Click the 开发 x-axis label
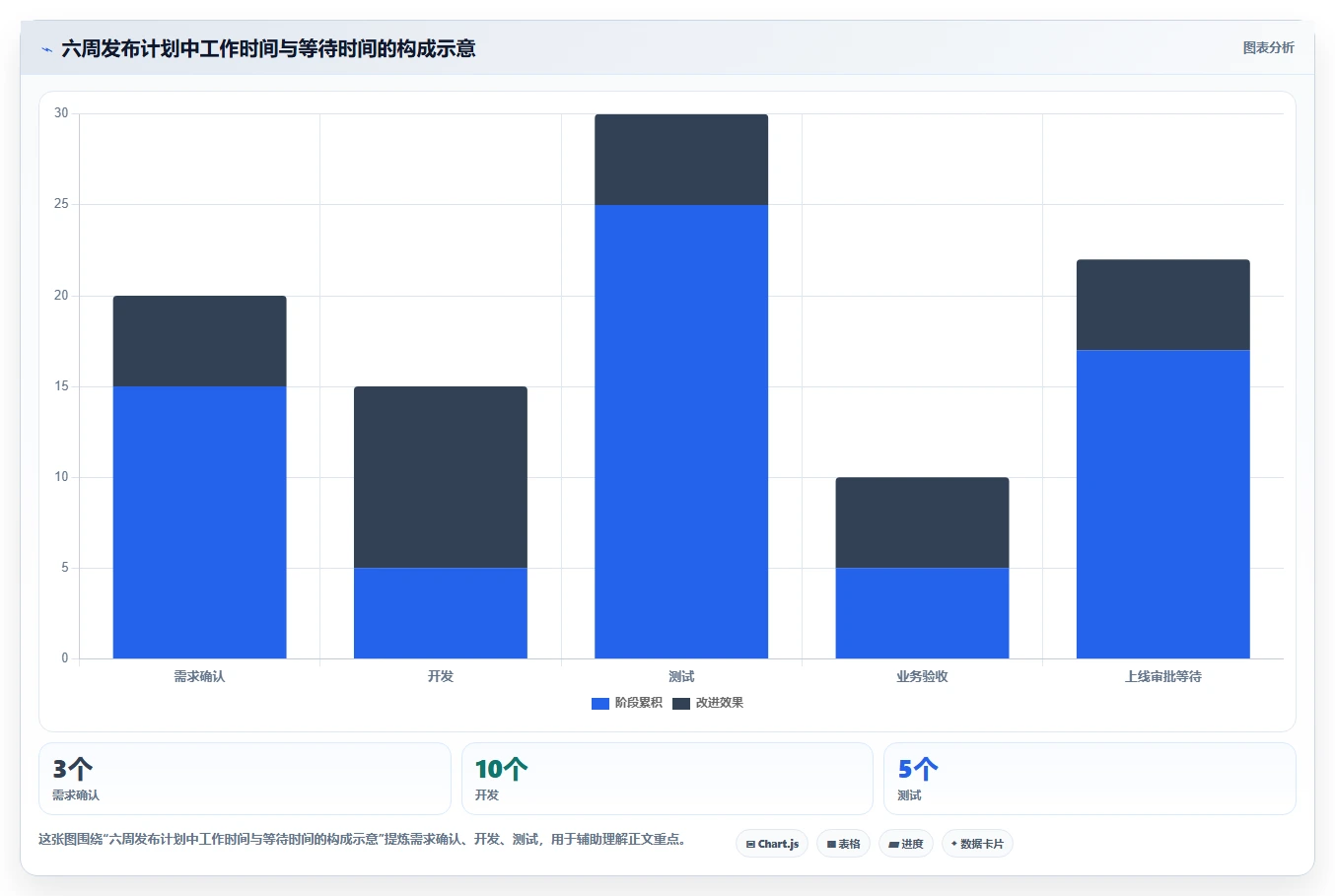Screen dimensions: 1335x896 coord(441,676)
